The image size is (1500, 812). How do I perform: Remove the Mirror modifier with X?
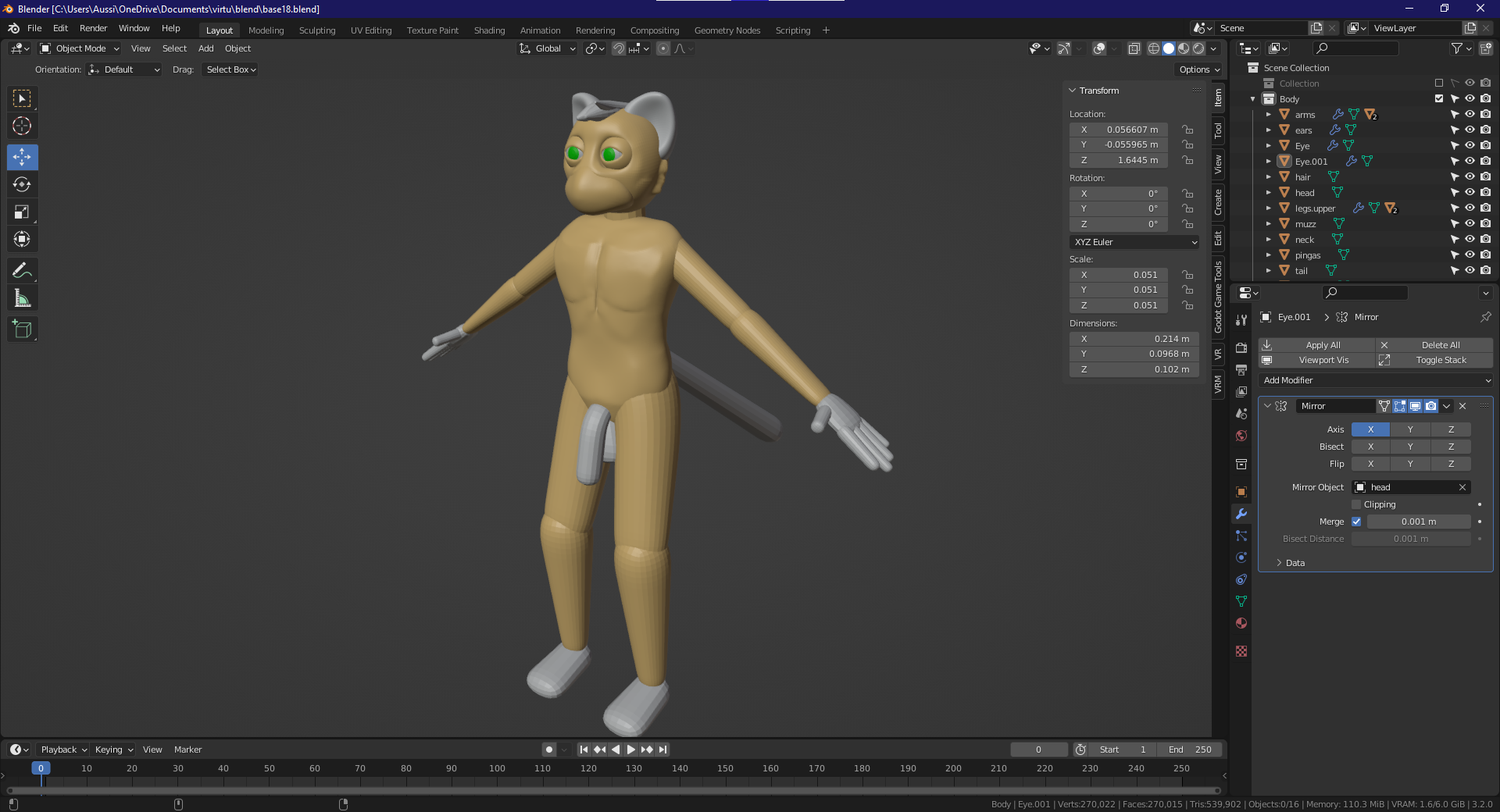(x=1462, y=406)
